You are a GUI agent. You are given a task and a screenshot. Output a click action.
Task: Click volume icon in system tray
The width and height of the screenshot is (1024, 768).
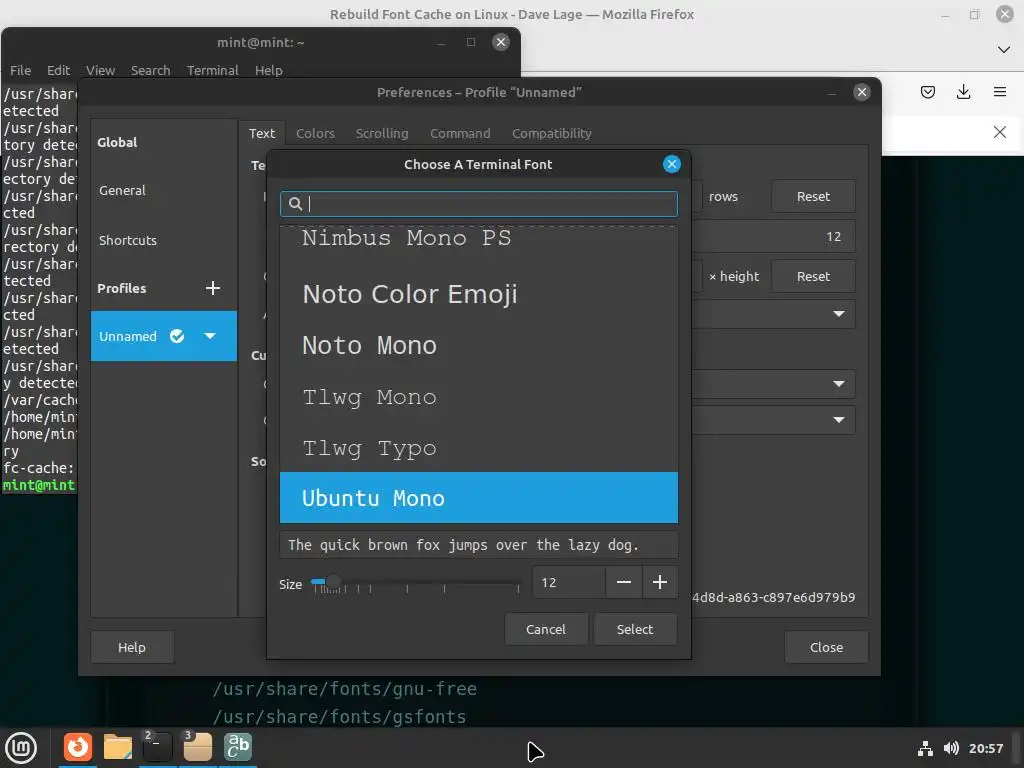[951, 748]
